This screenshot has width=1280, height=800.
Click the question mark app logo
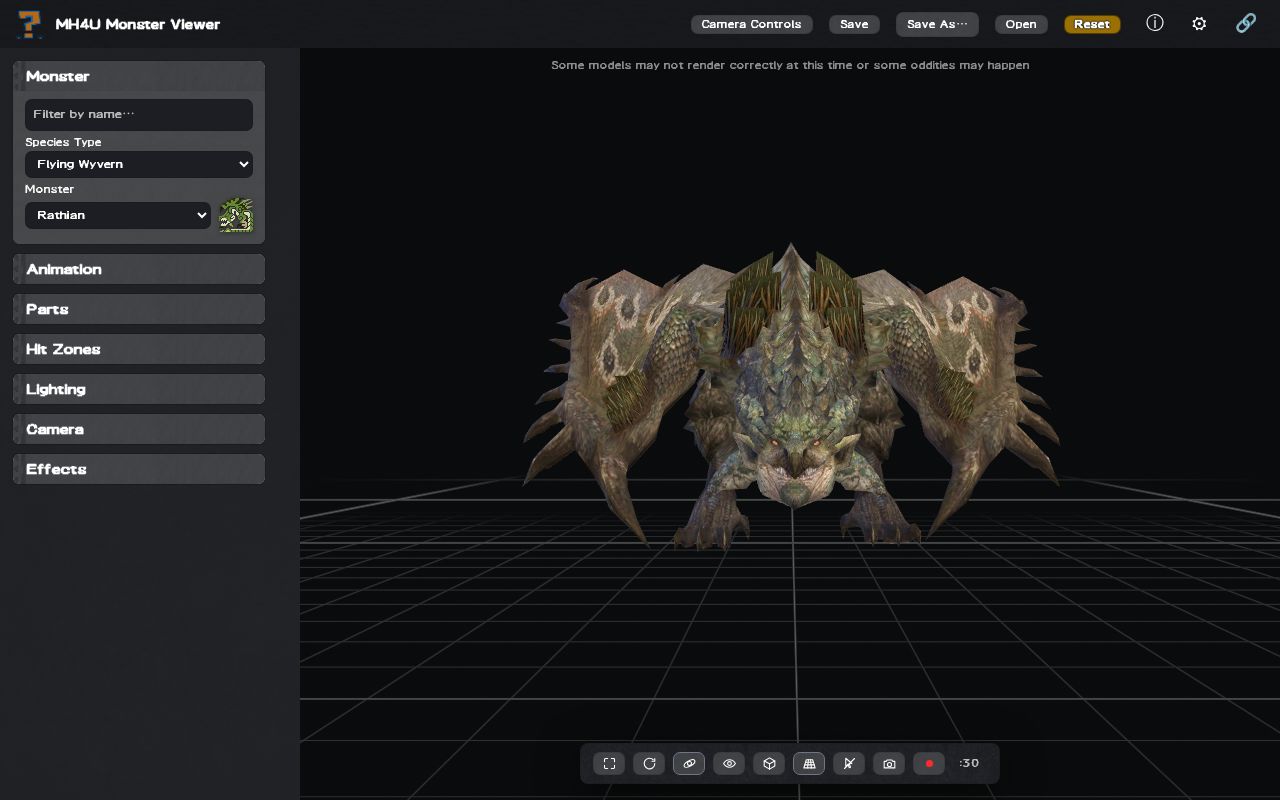pyautogui.click(x=30, y=24)
